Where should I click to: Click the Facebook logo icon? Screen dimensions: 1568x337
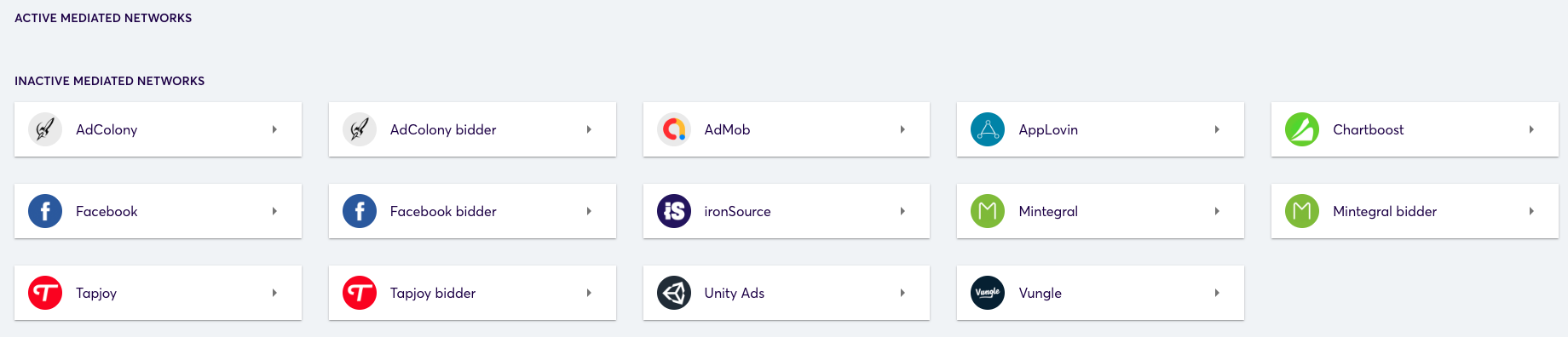(x=45, y=211)
